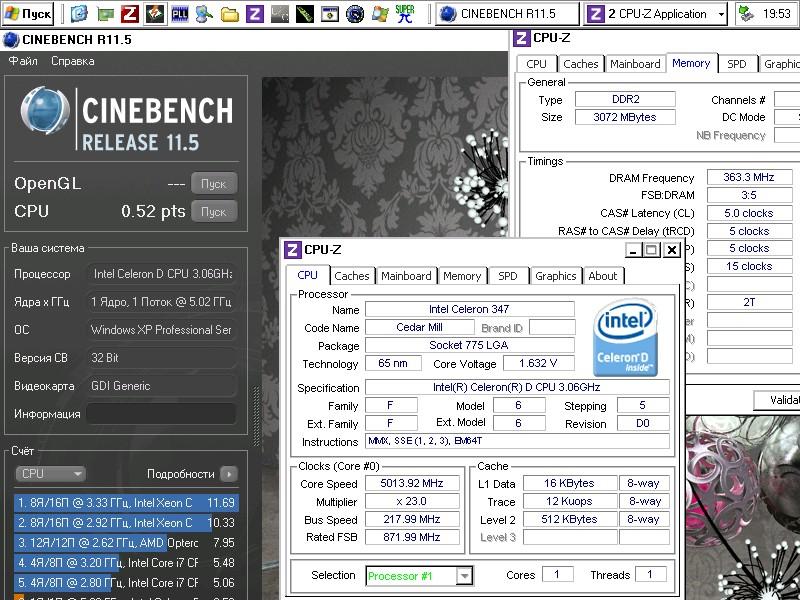This screenshot has width=800, height=600.
Task: Open the Справка menu in Cinebench
Action: [x=72, y=61]
